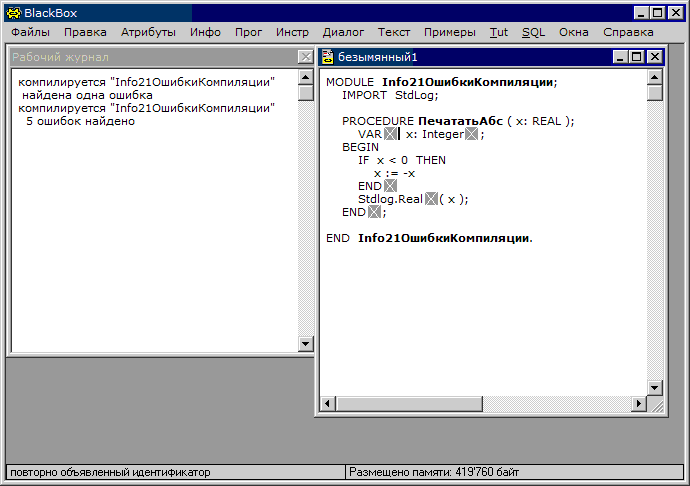
Task: Close the Рабочий журнал window
Action: [305, 57]
